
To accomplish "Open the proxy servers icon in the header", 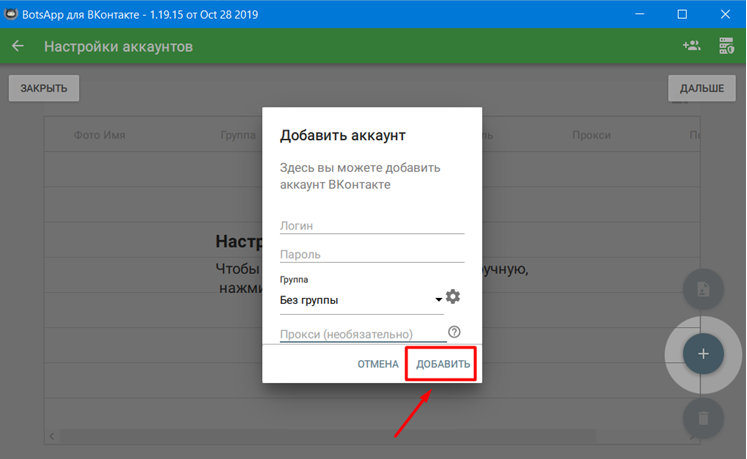I will click(726, 46).
